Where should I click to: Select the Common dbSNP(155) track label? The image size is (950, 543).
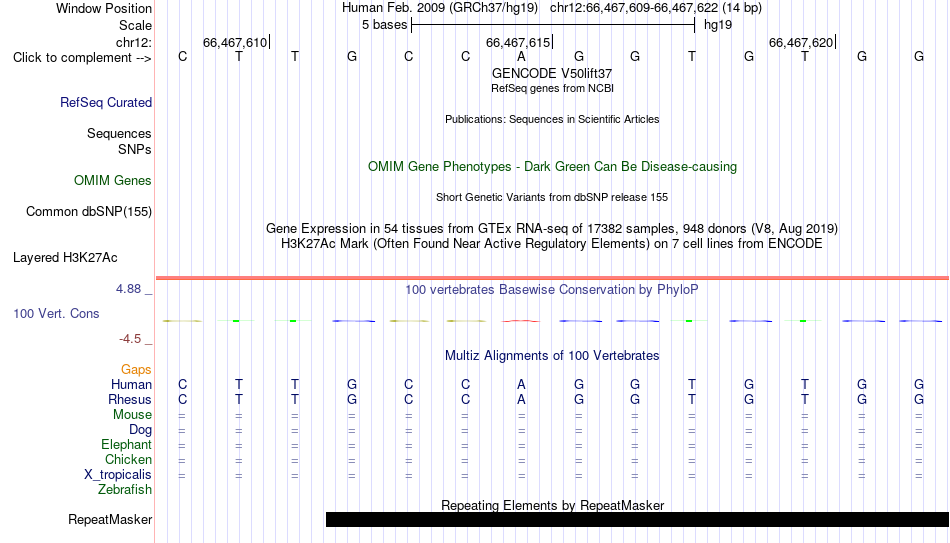89,212
